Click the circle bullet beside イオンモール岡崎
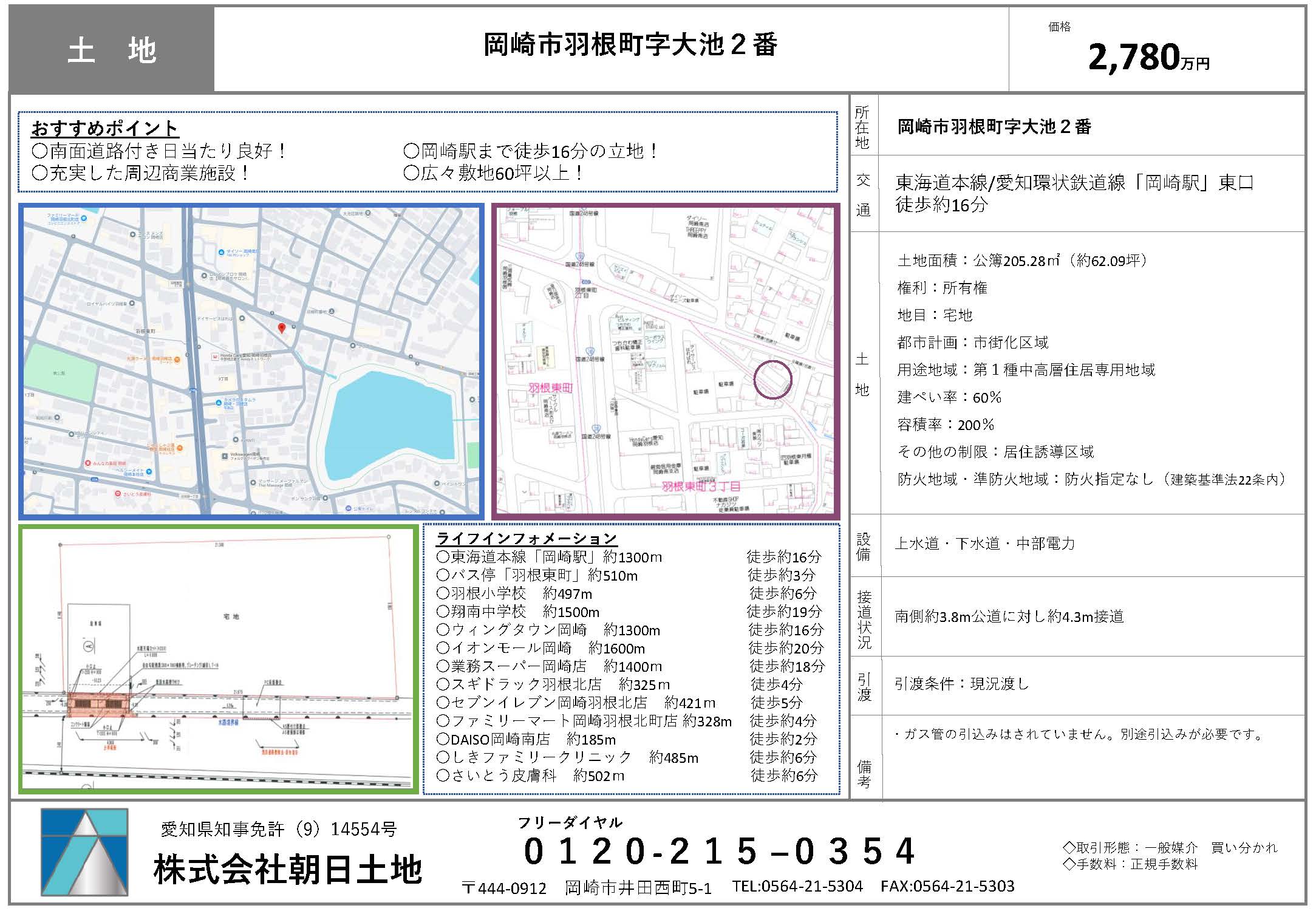 pyautogui.click(x=443, y=648)
